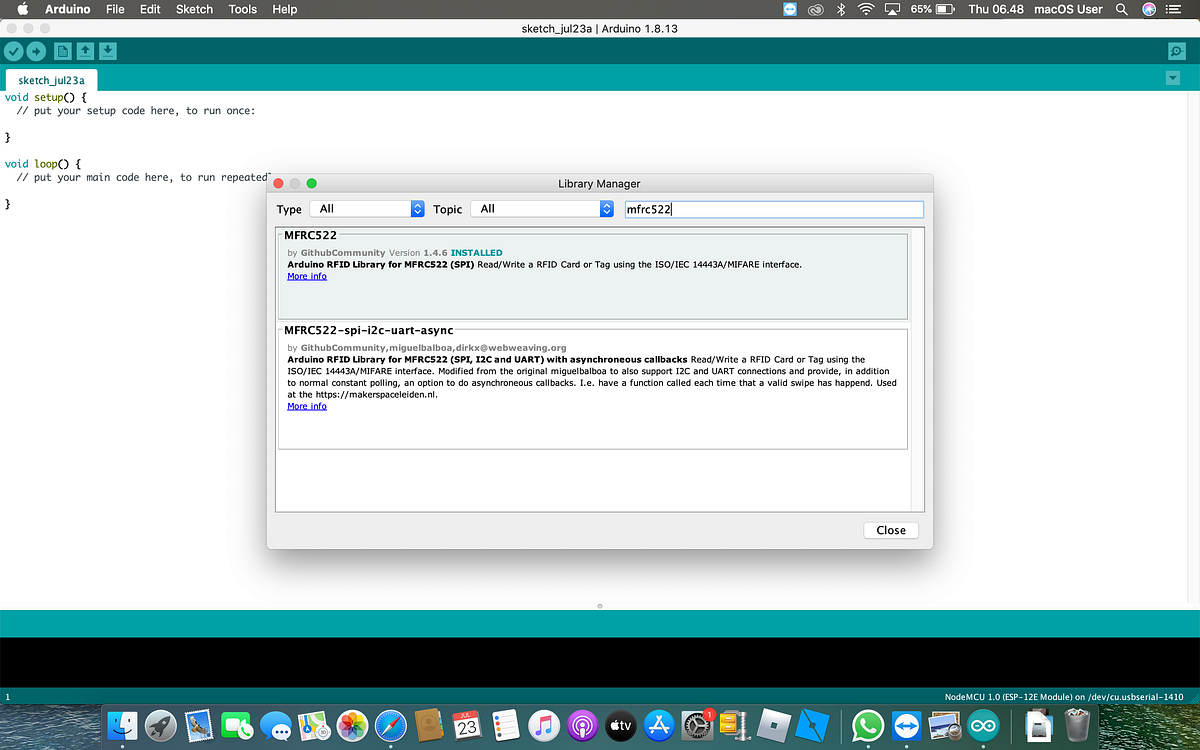The height and width of the screenshot is (750, 1200).
Task: Select the sketch_jul23a tab
Action: click(51, 80)
